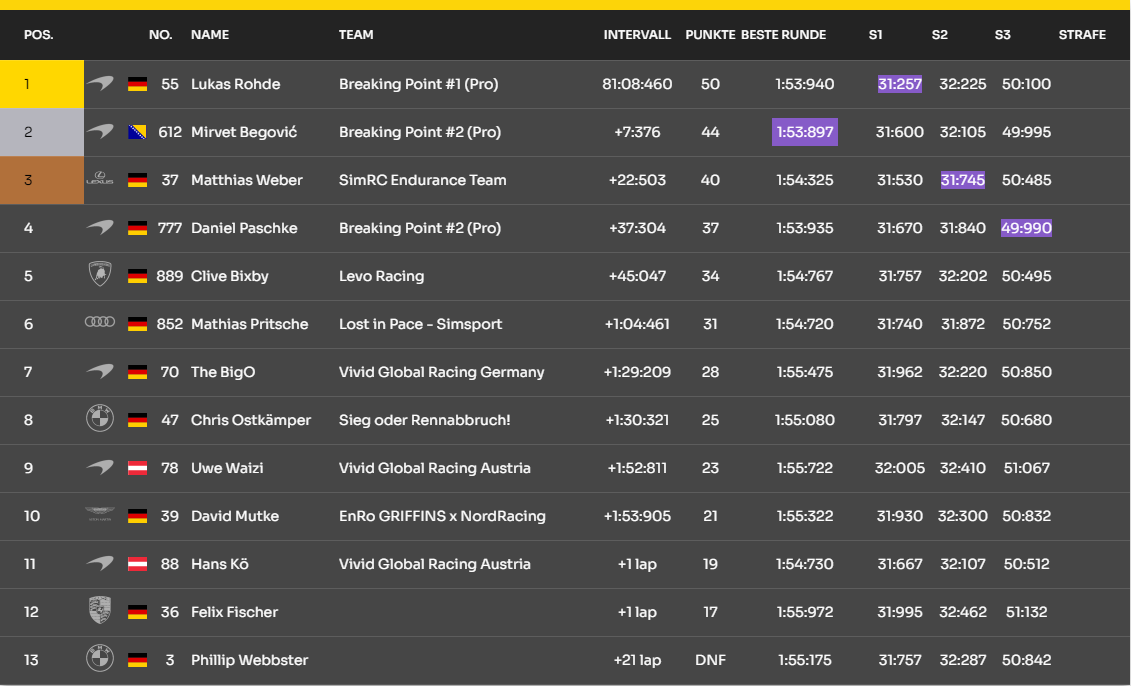Click the Porsche crest in Felix Fischer's row

[x=100, y=611]
